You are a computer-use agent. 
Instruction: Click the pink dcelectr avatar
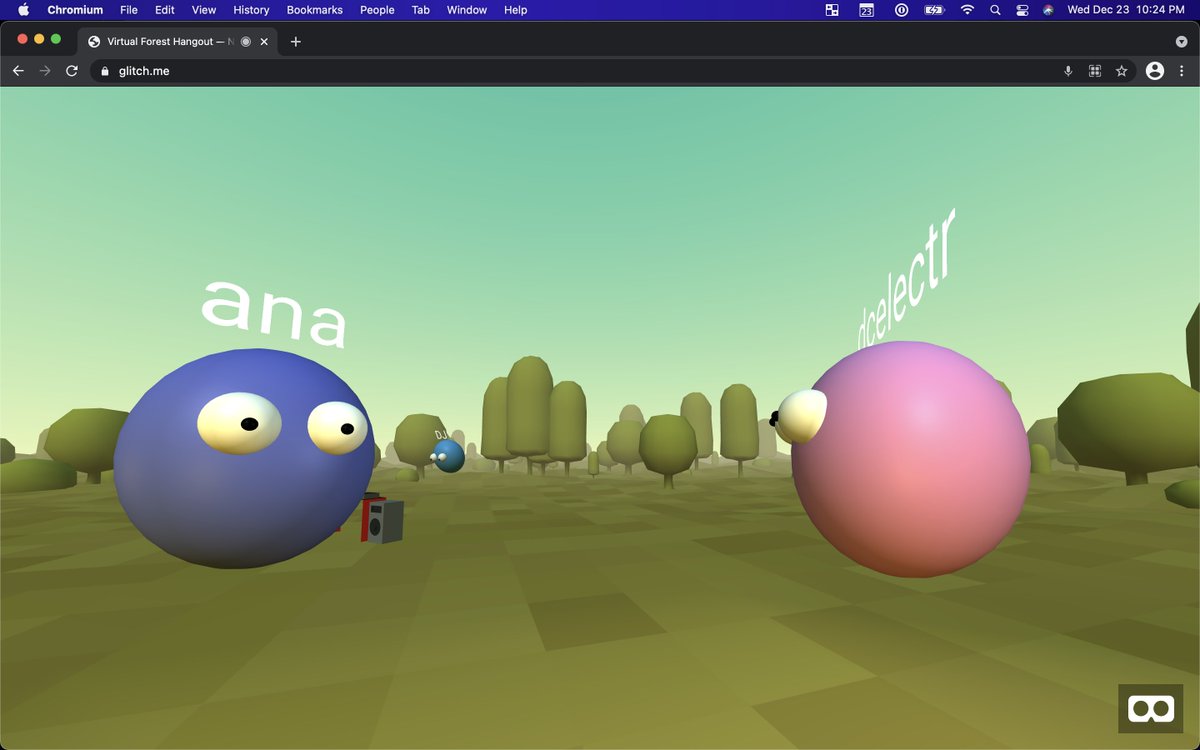click(x=909, y=460)
